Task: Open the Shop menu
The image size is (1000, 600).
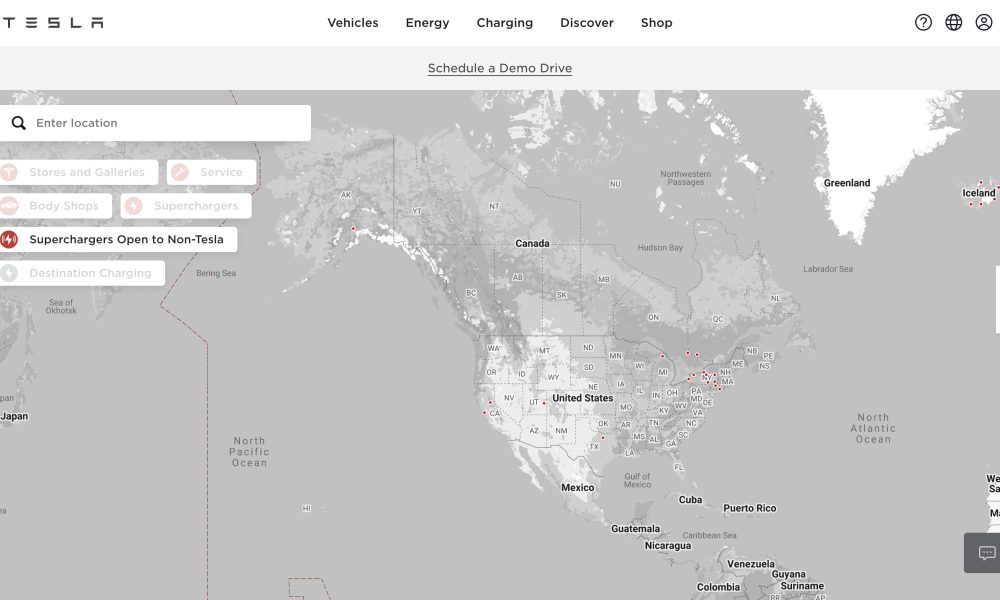Action: coord(656,23)
